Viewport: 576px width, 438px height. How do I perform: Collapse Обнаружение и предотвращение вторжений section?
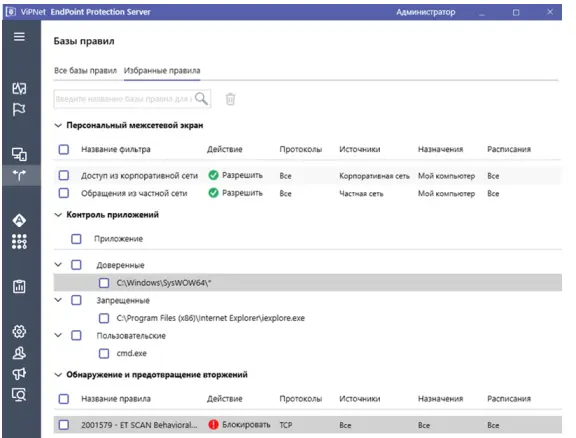(58, 375)
